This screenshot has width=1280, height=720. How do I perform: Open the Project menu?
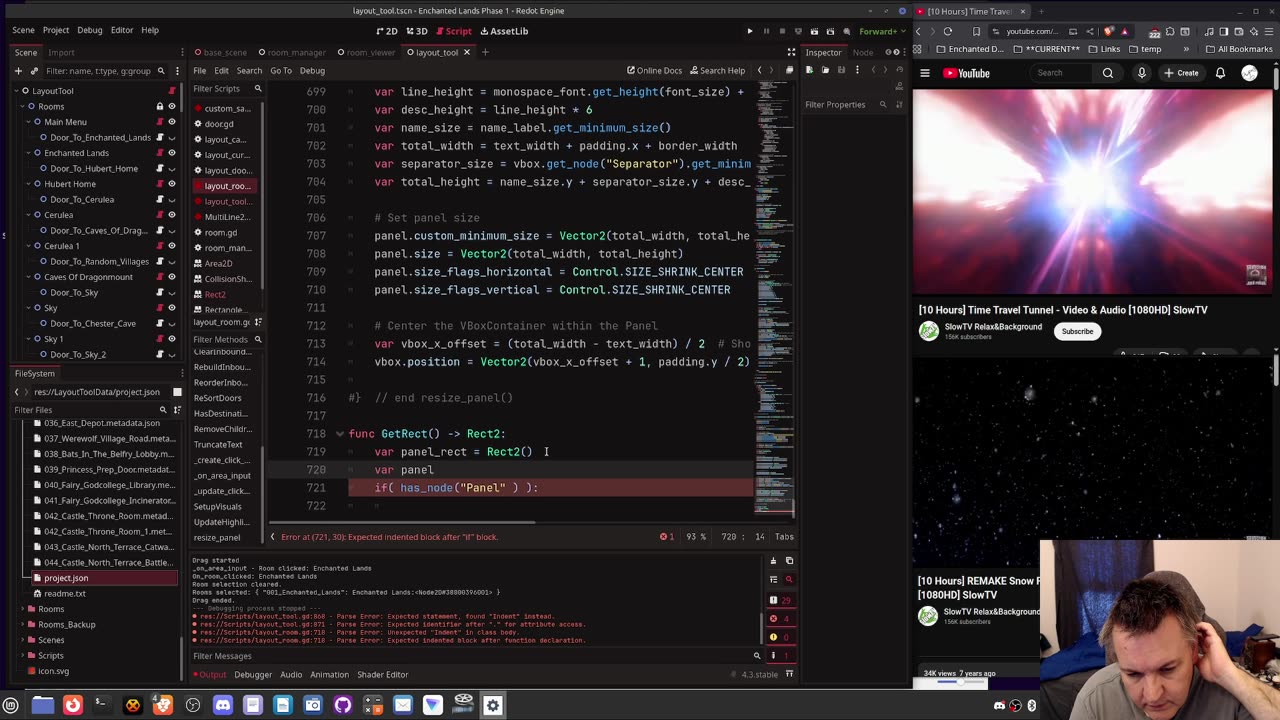pyautogui.click(x=56, y=30)
